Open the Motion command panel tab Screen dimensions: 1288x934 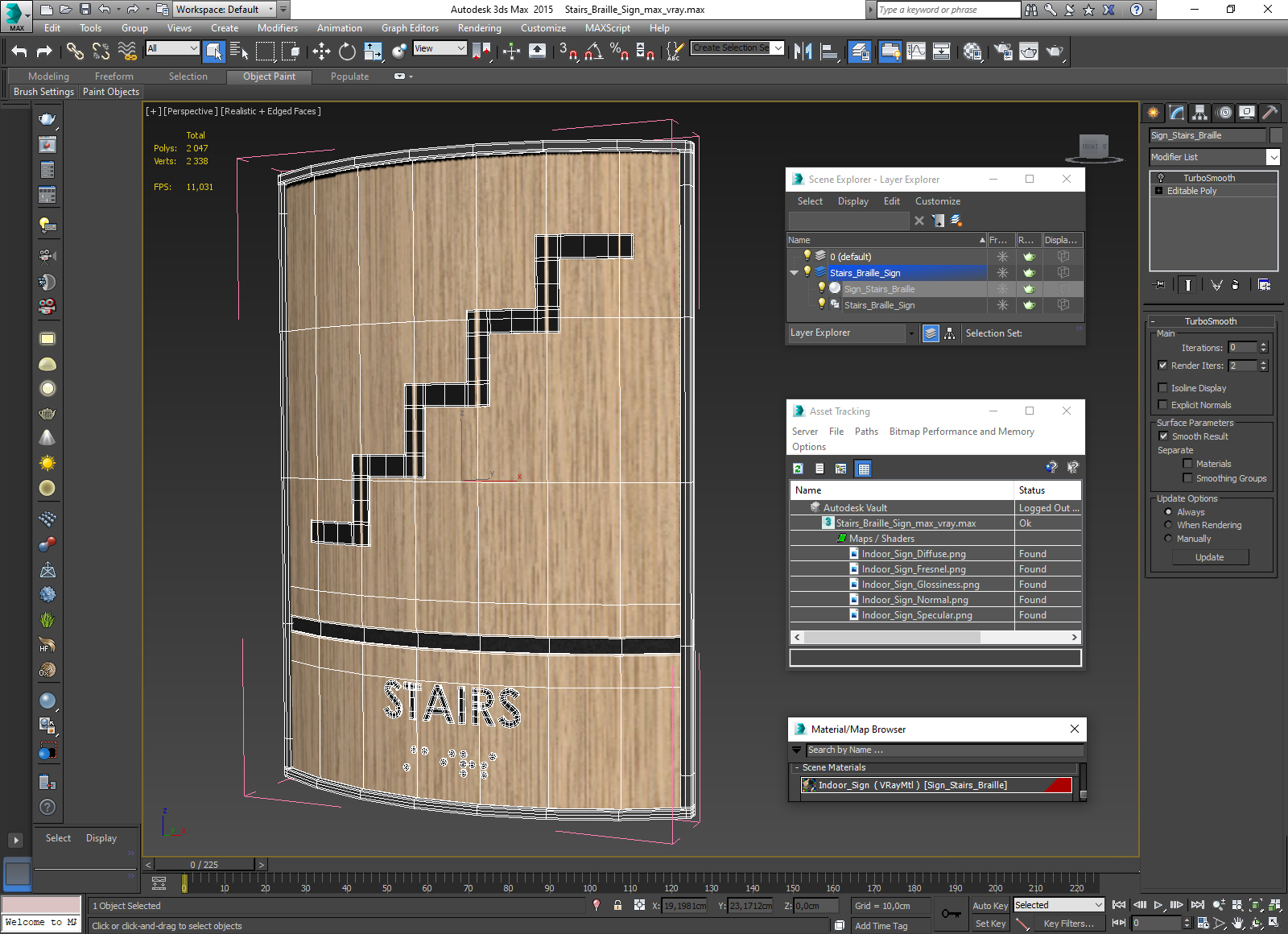click(x=1224, y=113)
